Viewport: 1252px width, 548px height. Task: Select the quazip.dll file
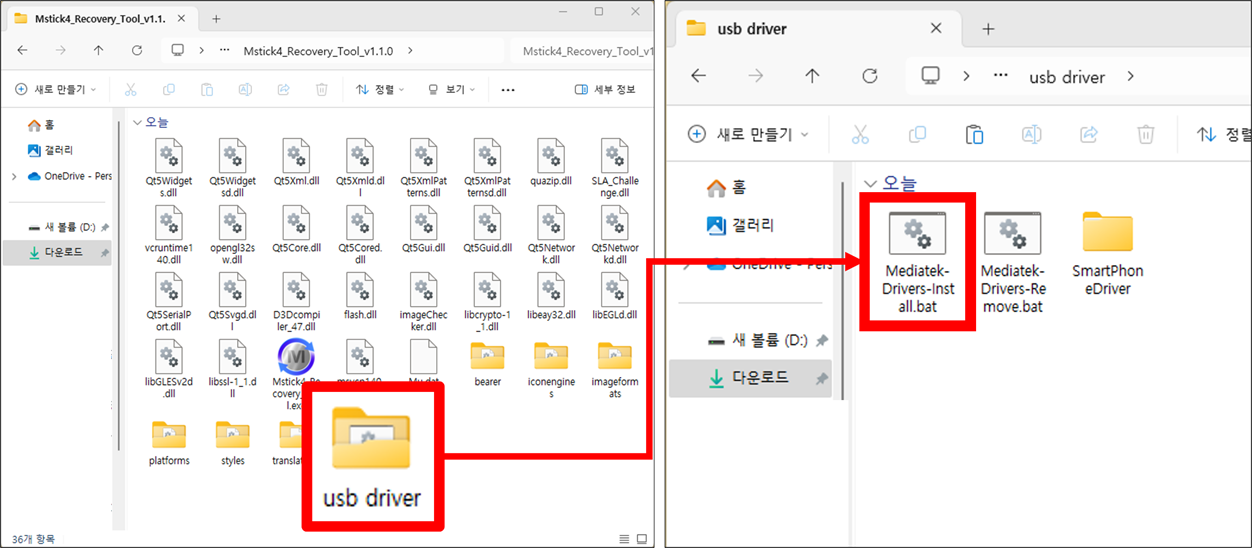click(x=551, y=164)
